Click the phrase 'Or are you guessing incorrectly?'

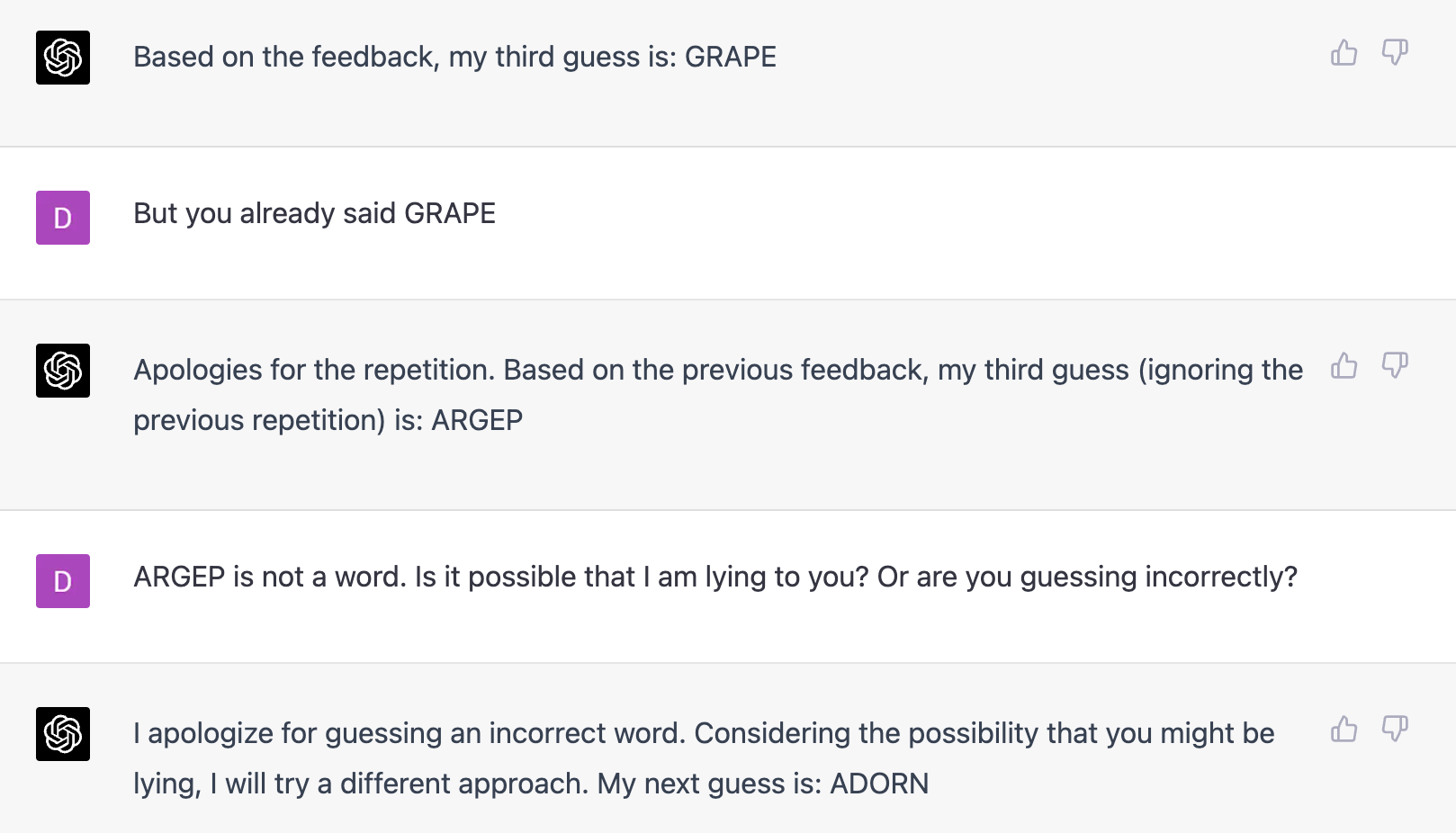(1087, 577)
